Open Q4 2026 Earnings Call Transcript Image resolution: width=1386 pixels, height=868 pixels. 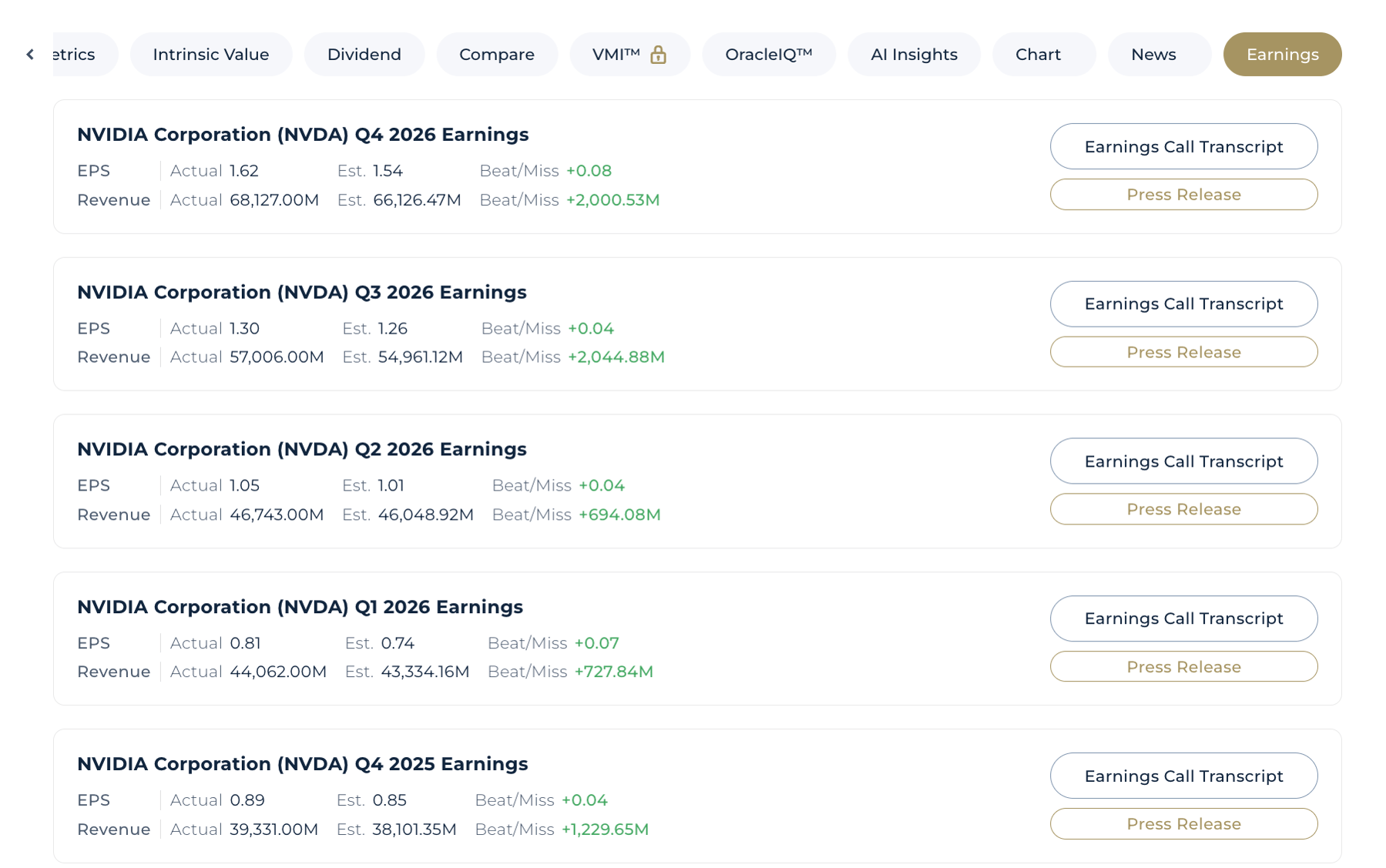[x=1183, y=146]
